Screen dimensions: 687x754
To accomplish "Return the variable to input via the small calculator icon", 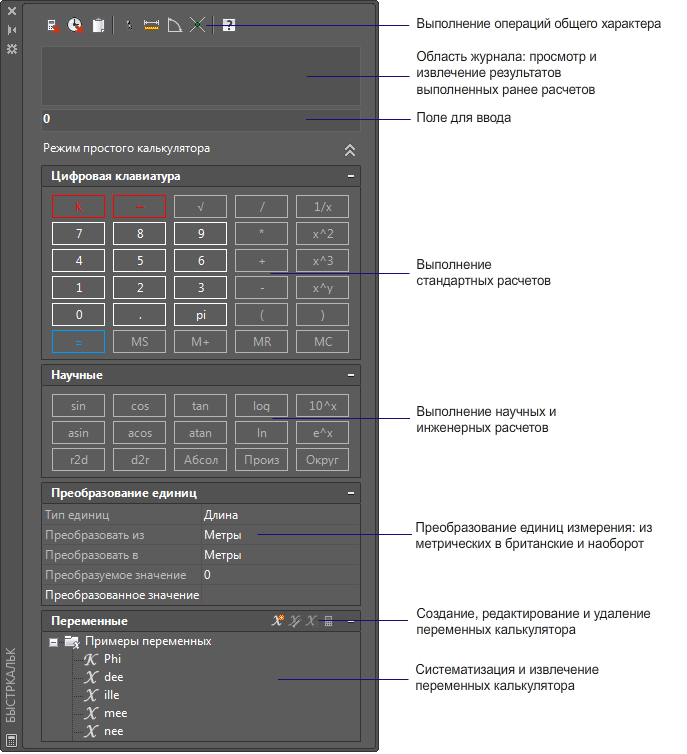I will [x=328, y=621].
